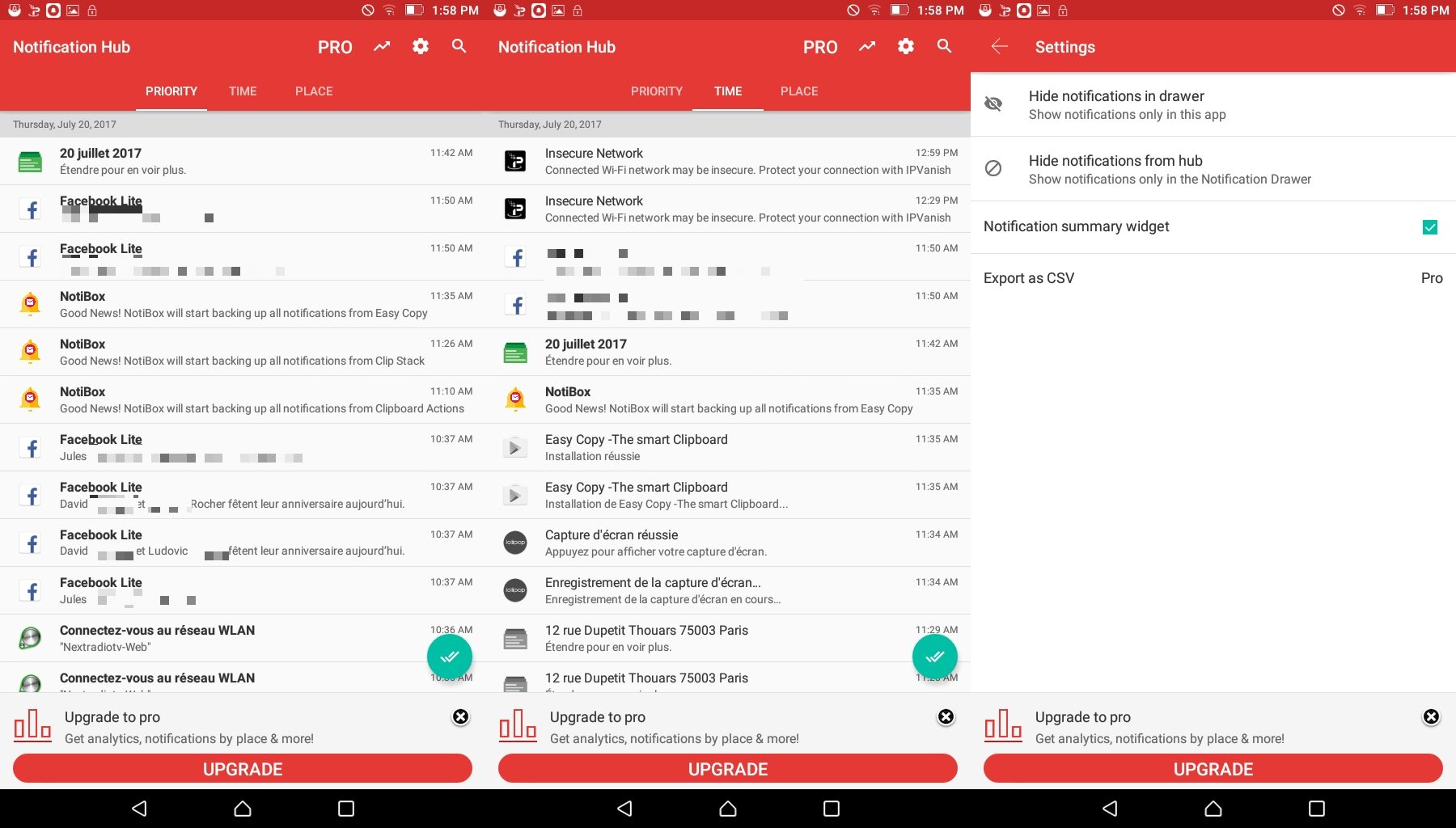Open Facebook Lite notification mentioning Ludovic
The height and width of the screenshot is (828, 1456).
pos(243,543)
